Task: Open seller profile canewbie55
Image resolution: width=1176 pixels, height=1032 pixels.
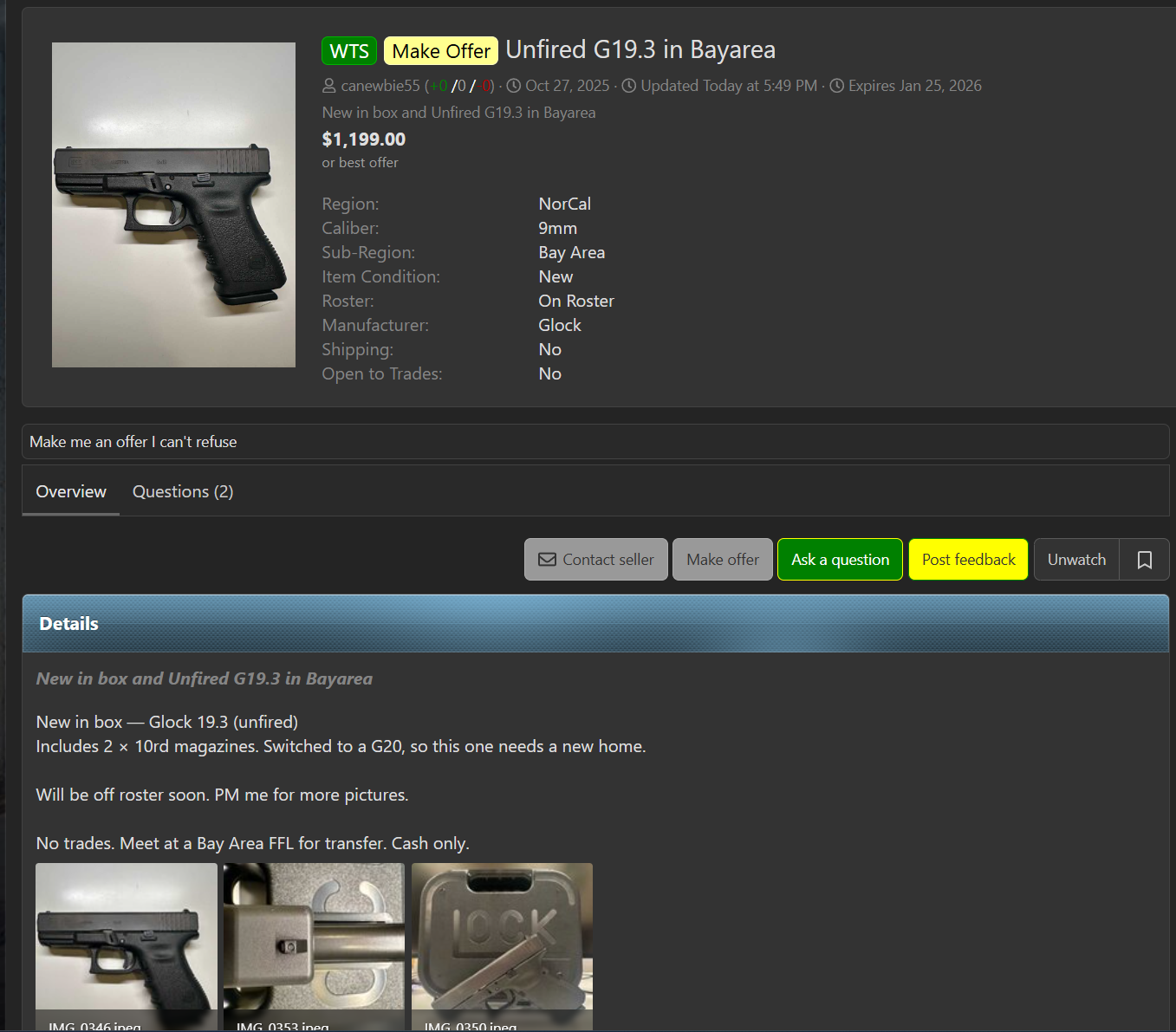Action: point(380,86)
